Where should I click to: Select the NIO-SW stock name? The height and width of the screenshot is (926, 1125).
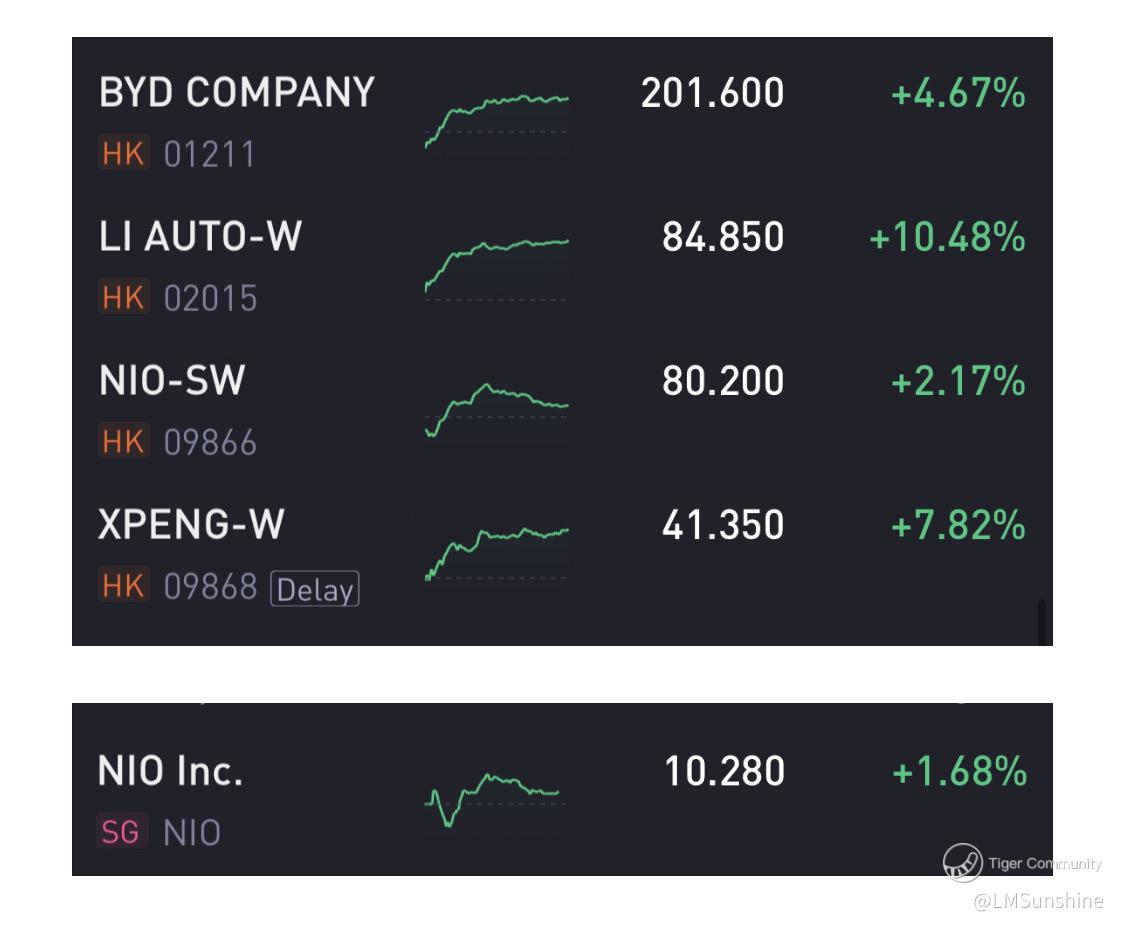point(172,380)
